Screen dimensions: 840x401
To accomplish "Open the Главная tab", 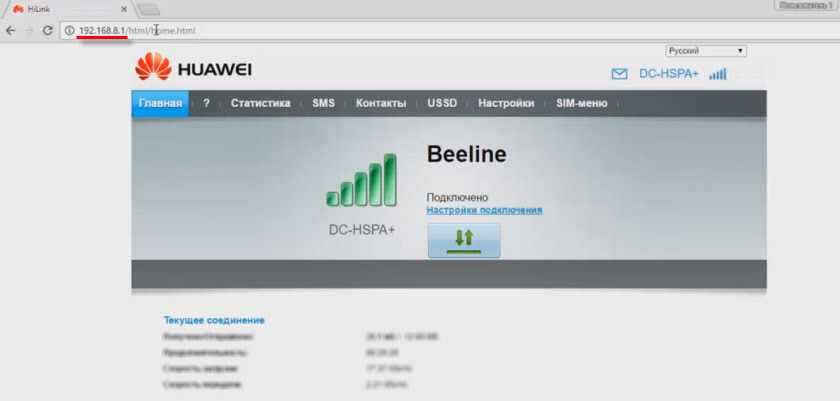I will (160, 103).
